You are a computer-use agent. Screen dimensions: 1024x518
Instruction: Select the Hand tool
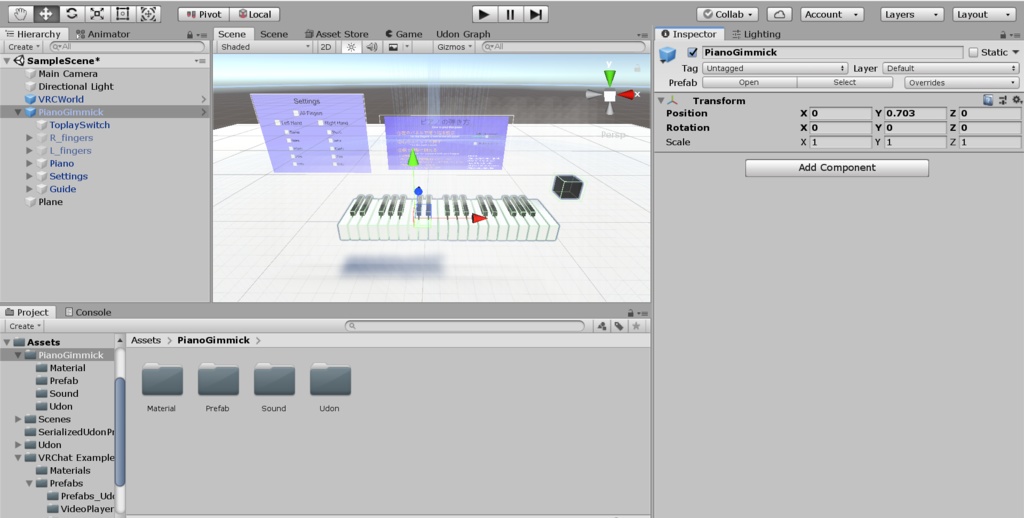[x=20, y=14]
